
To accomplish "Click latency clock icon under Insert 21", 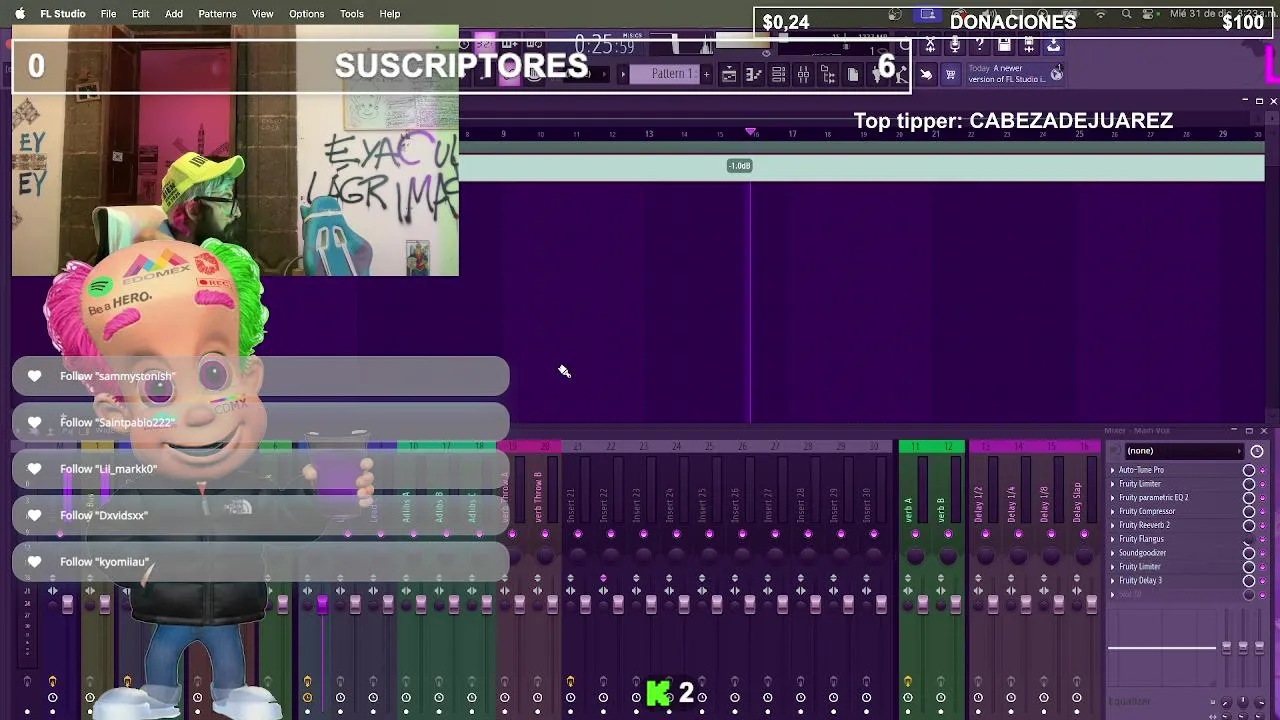I will [x=570, y=697].
